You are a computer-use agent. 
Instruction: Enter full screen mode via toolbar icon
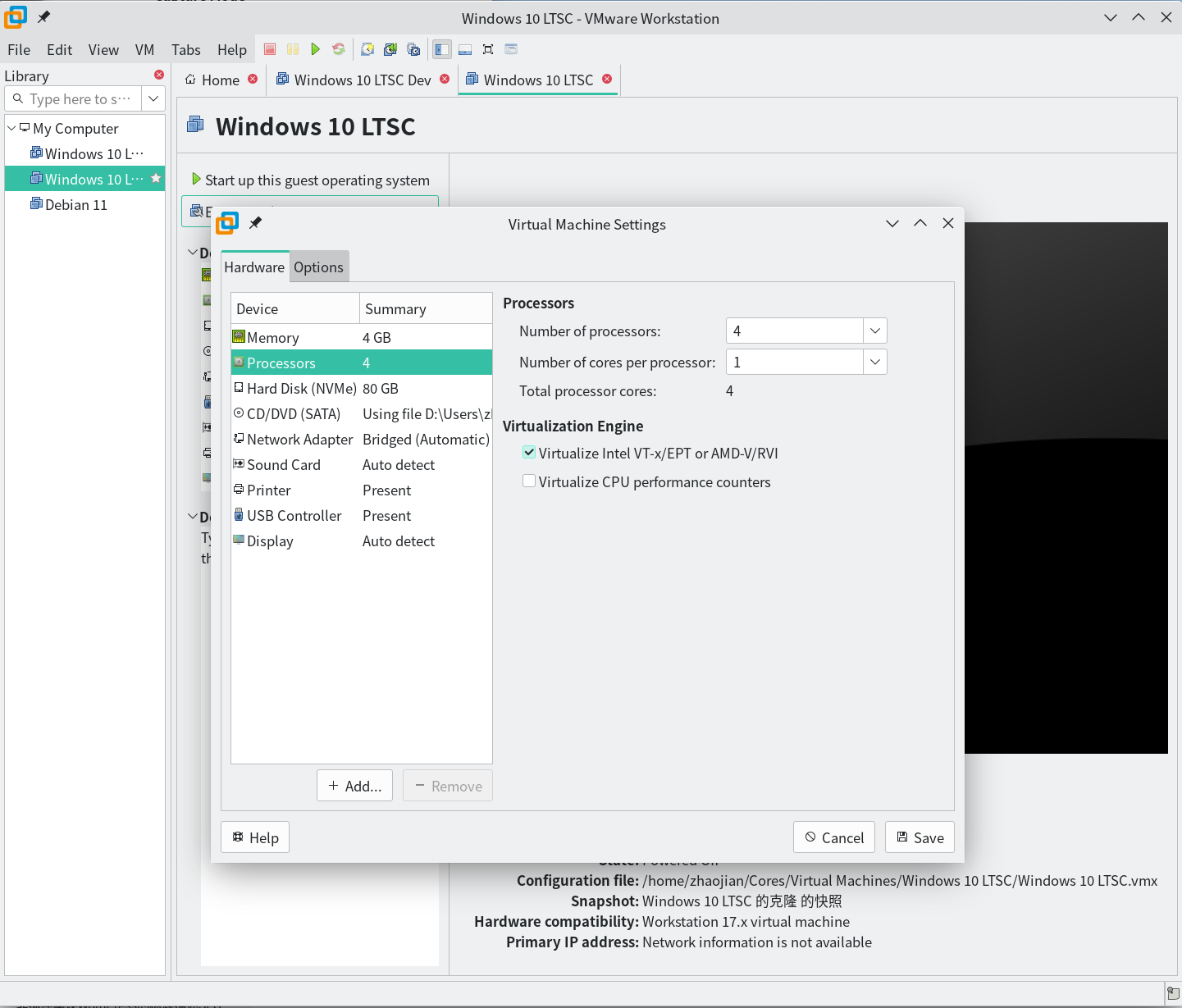pos(488,49)
